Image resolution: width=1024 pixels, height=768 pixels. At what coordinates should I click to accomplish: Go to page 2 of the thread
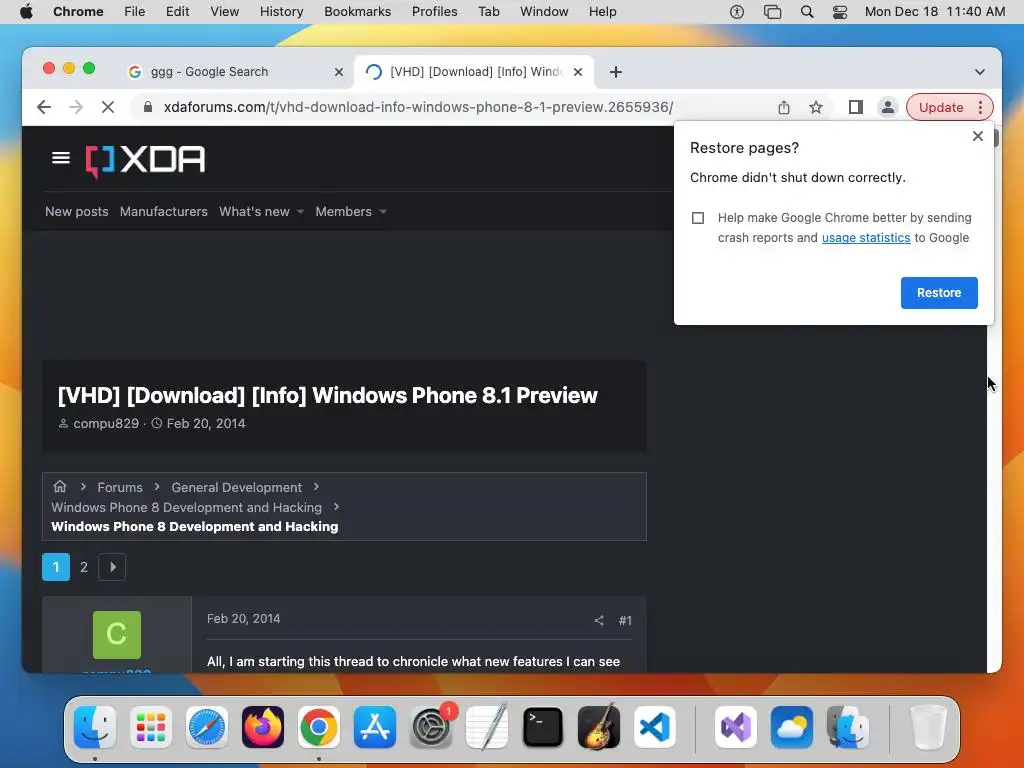84,567
